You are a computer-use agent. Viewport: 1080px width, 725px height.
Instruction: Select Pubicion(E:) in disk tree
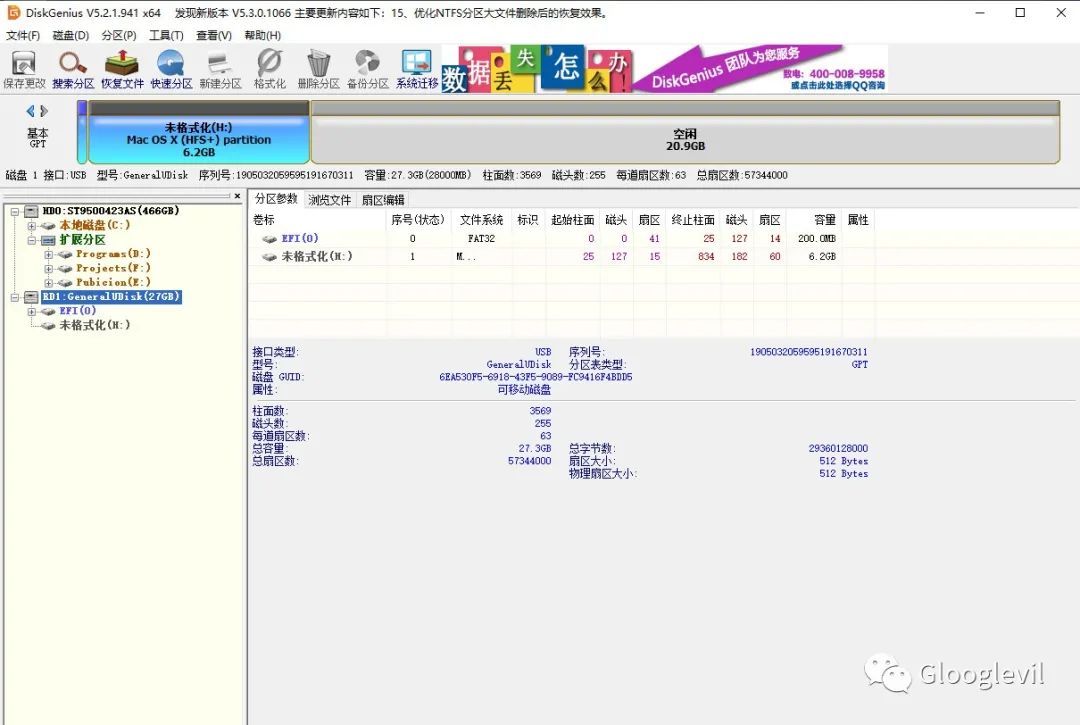coord(113,282)
